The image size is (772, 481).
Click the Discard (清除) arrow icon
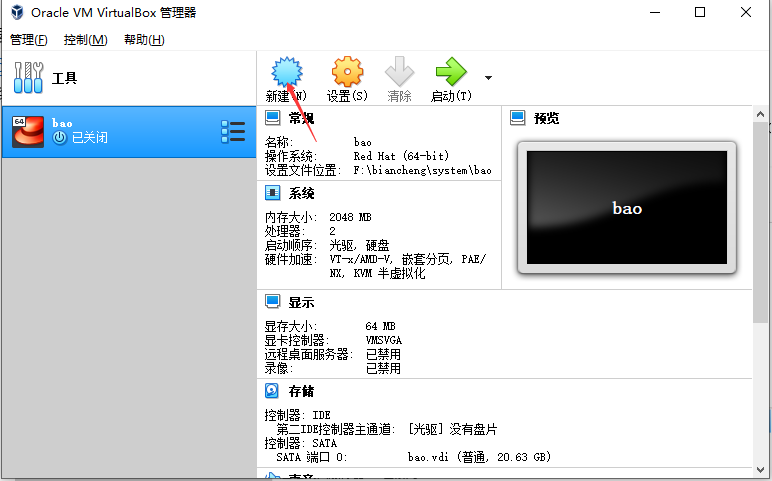click(x=399, y=72)
